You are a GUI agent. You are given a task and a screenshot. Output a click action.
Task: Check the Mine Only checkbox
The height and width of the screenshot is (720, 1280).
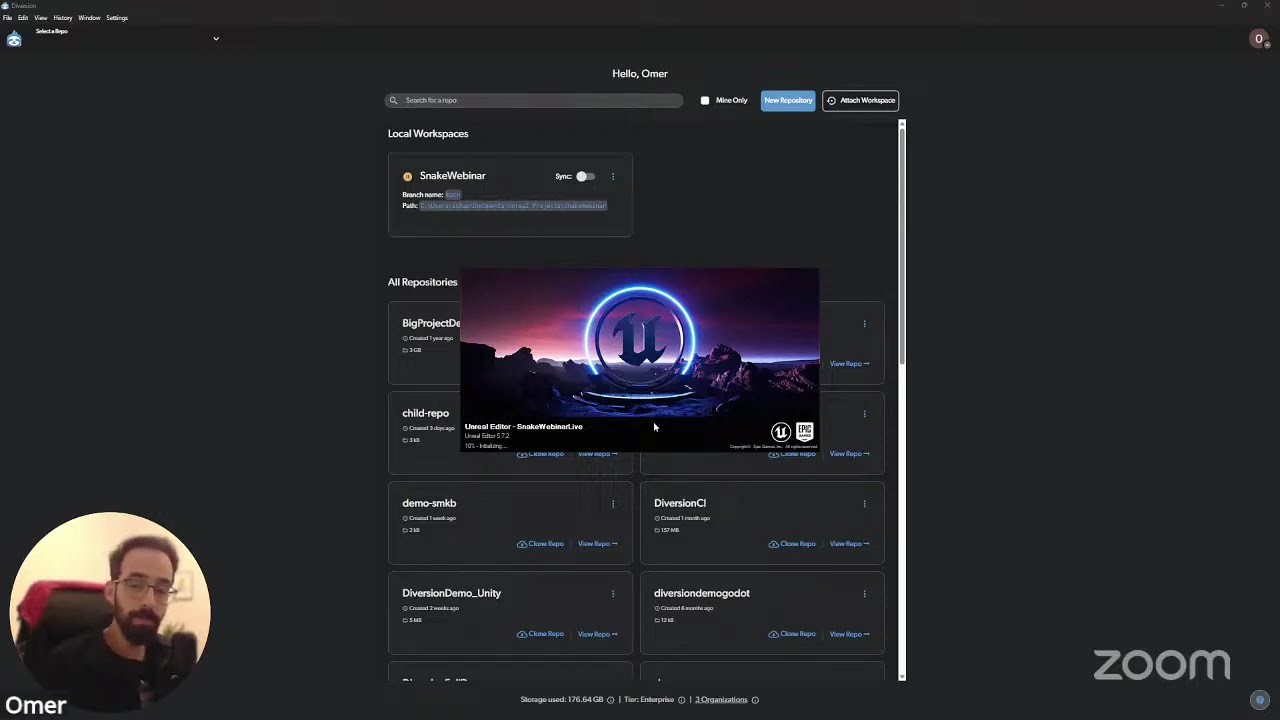[x=705, y=100]
